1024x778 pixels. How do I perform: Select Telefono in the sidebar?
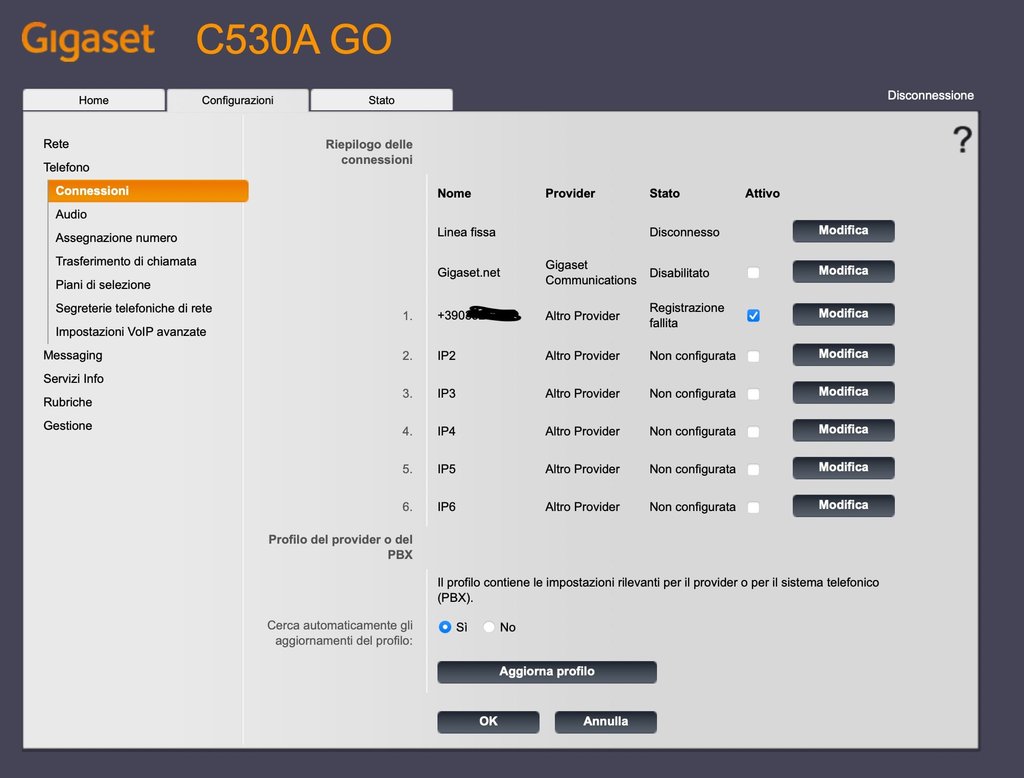(x=67, y=167)
